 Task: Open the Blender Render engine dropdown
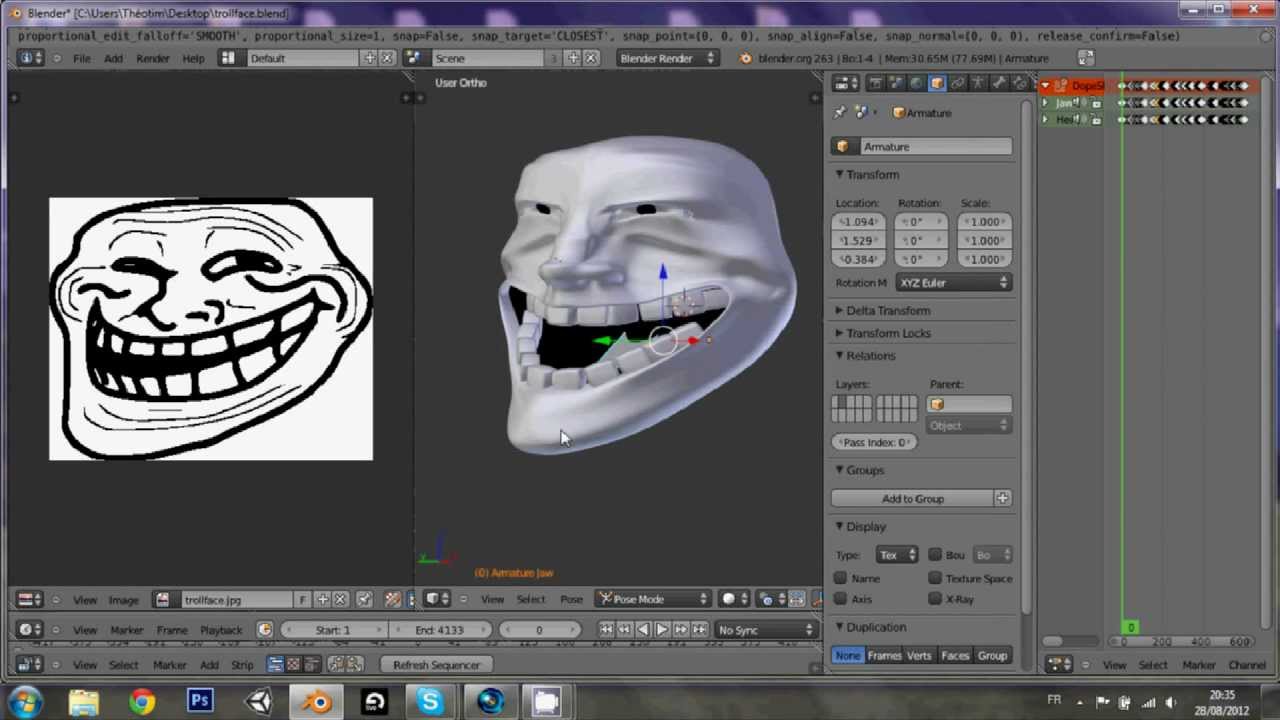pos(666,58)
